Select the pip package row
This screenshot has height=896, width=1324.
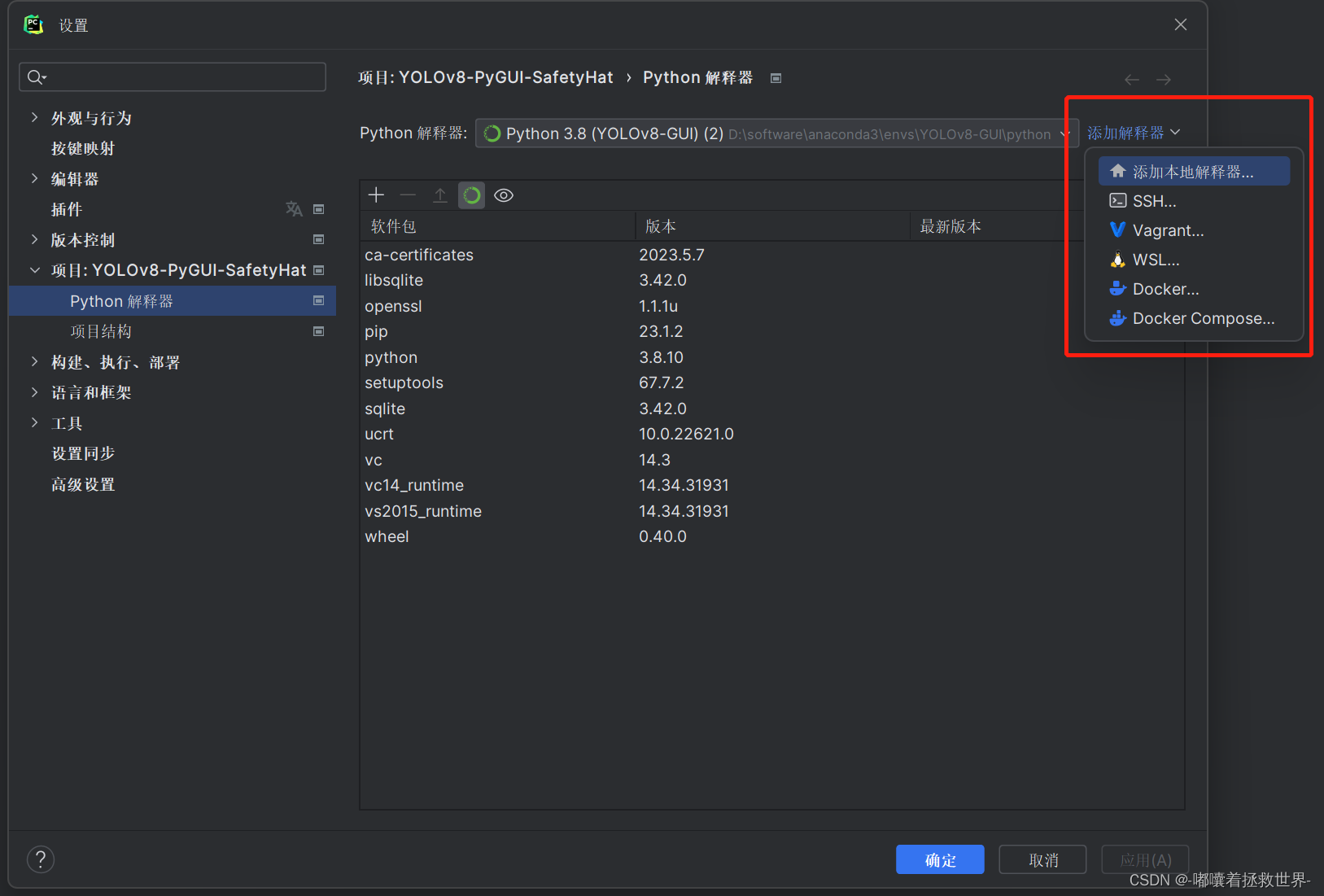coord(771,331)
